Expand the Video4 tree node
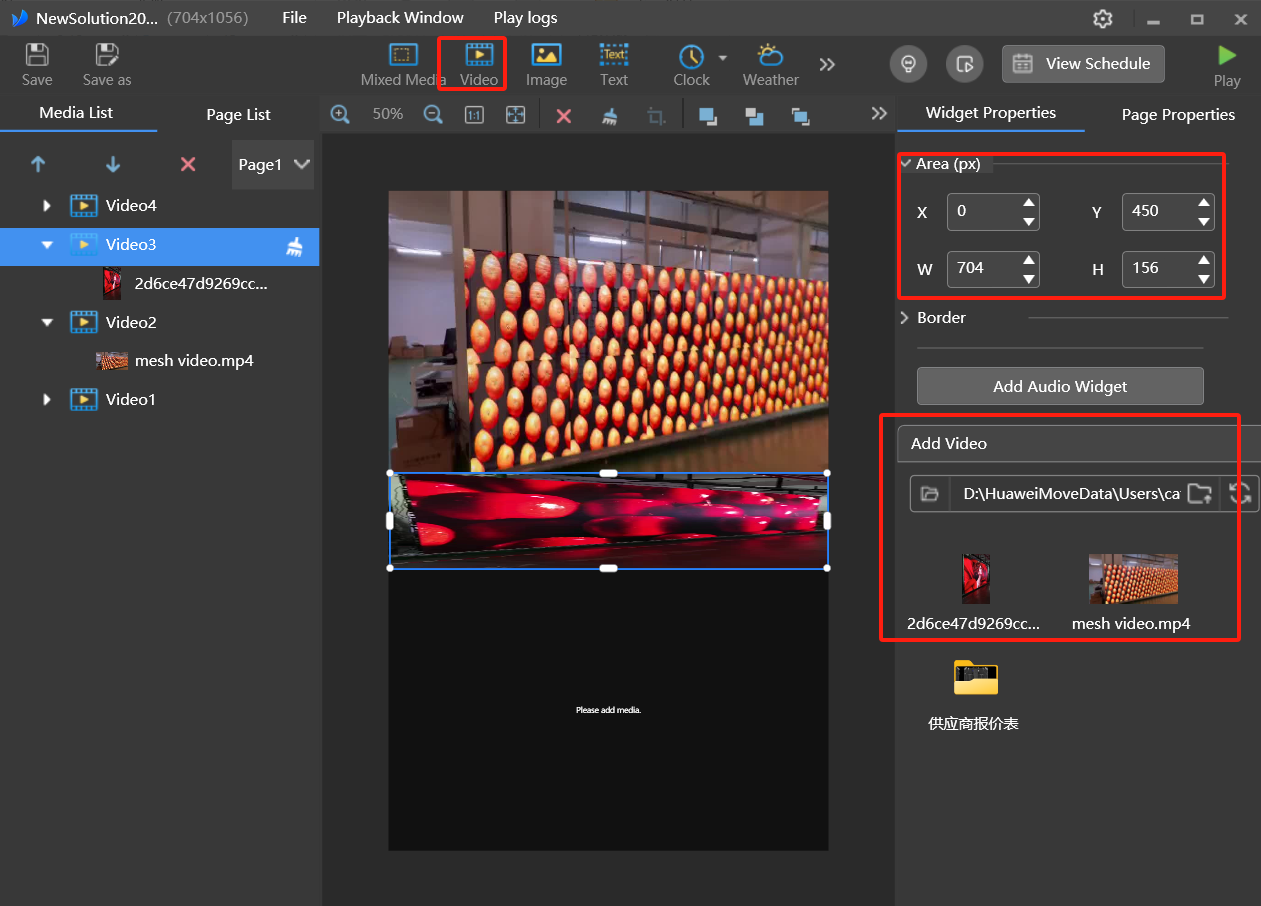Image resolution: width=1261 pixels, height=906 pixels. 46,206
